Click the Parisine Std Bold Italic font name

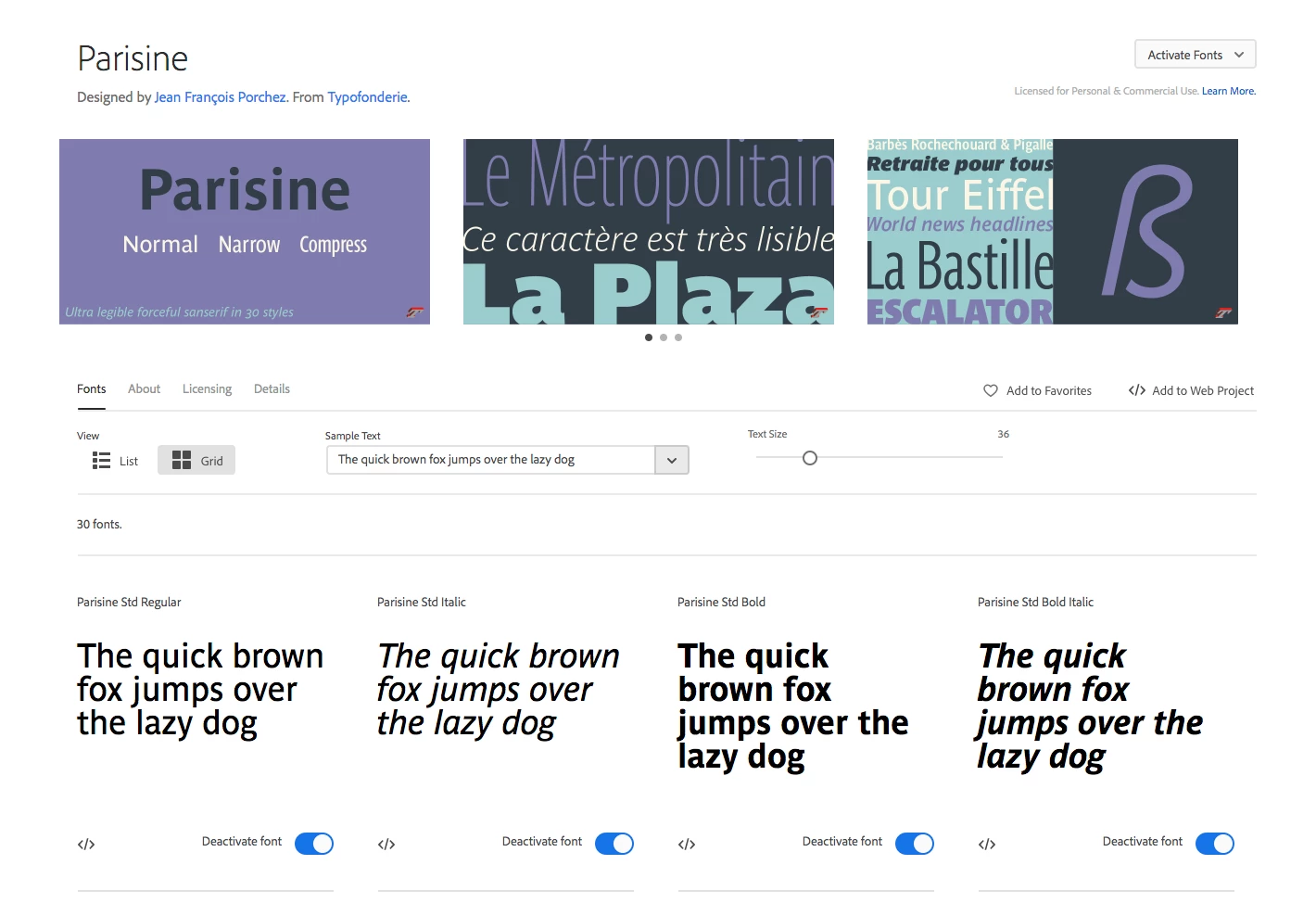(1035, 603)
